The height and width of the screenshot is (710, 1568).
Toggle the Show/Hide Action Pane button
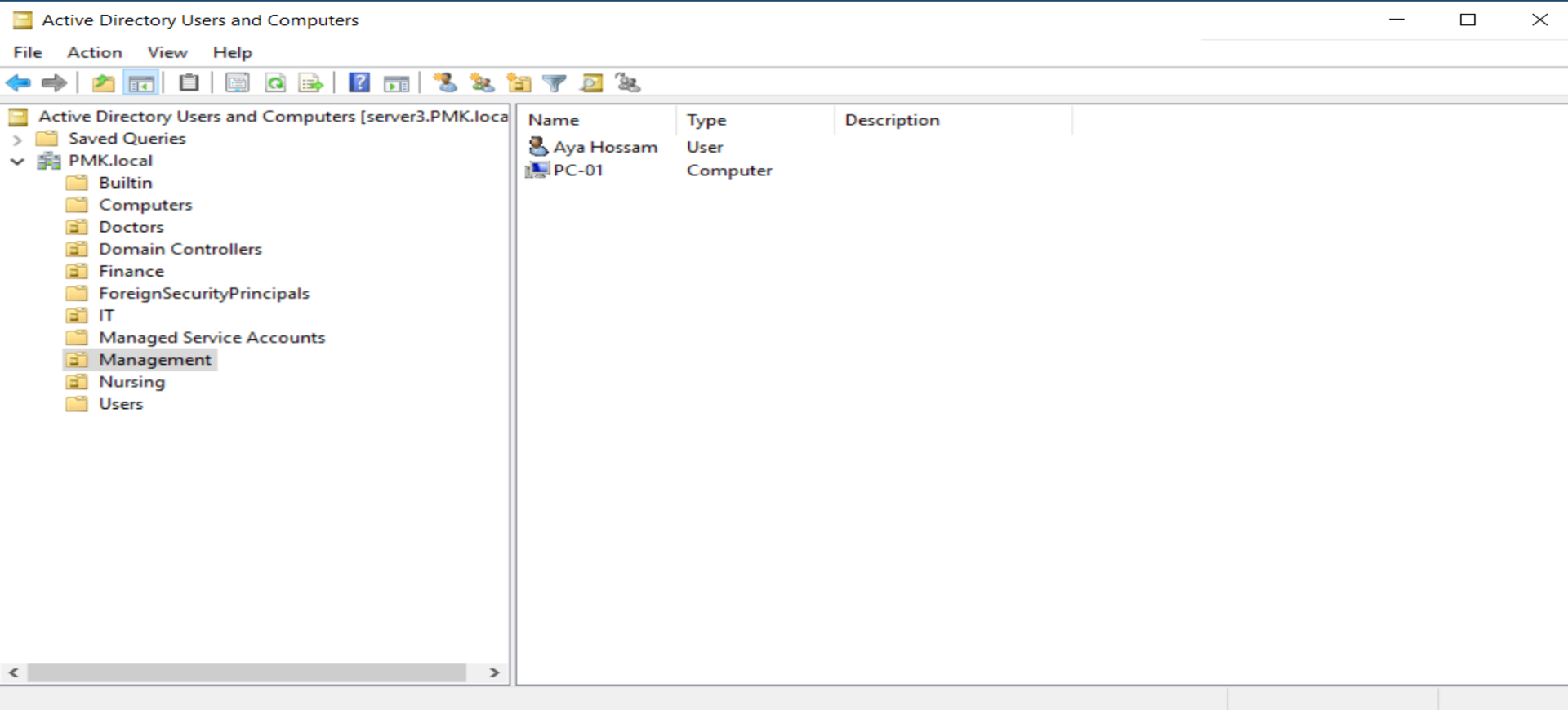click(397, 83)
